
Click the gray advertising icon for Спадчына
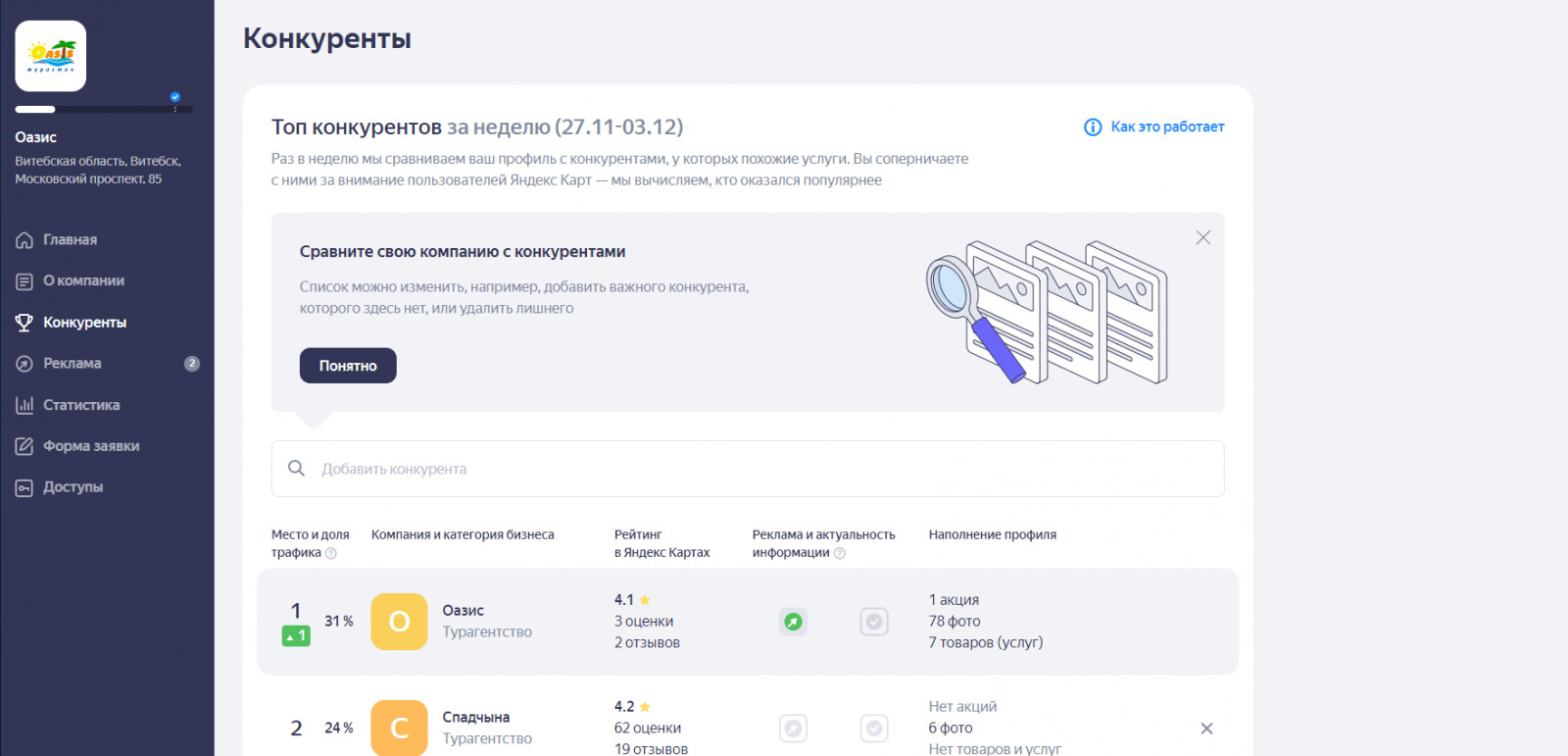pos(794,729)
